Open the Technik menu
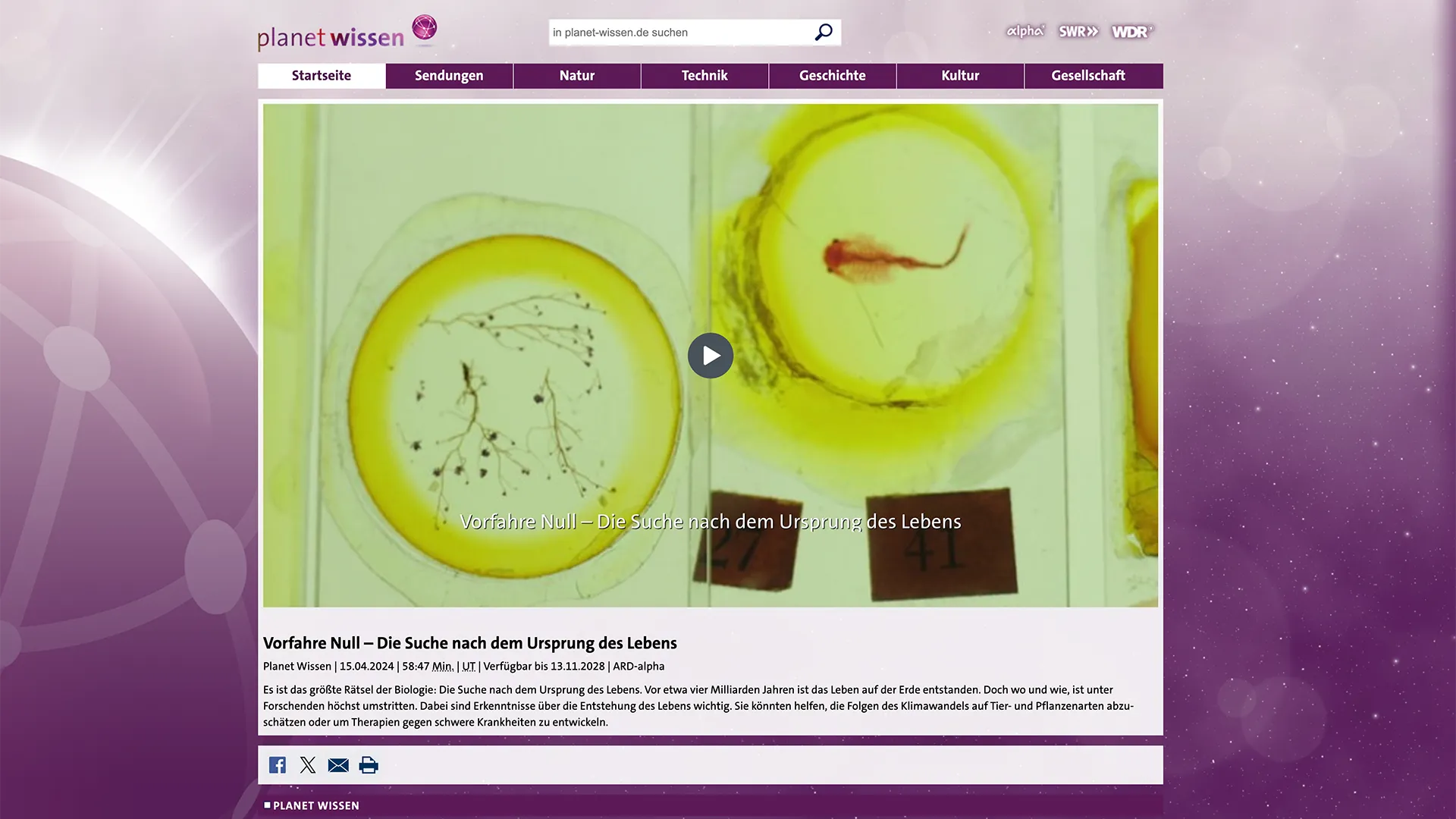Screen dimensions: 1456x819 [704, 76]
